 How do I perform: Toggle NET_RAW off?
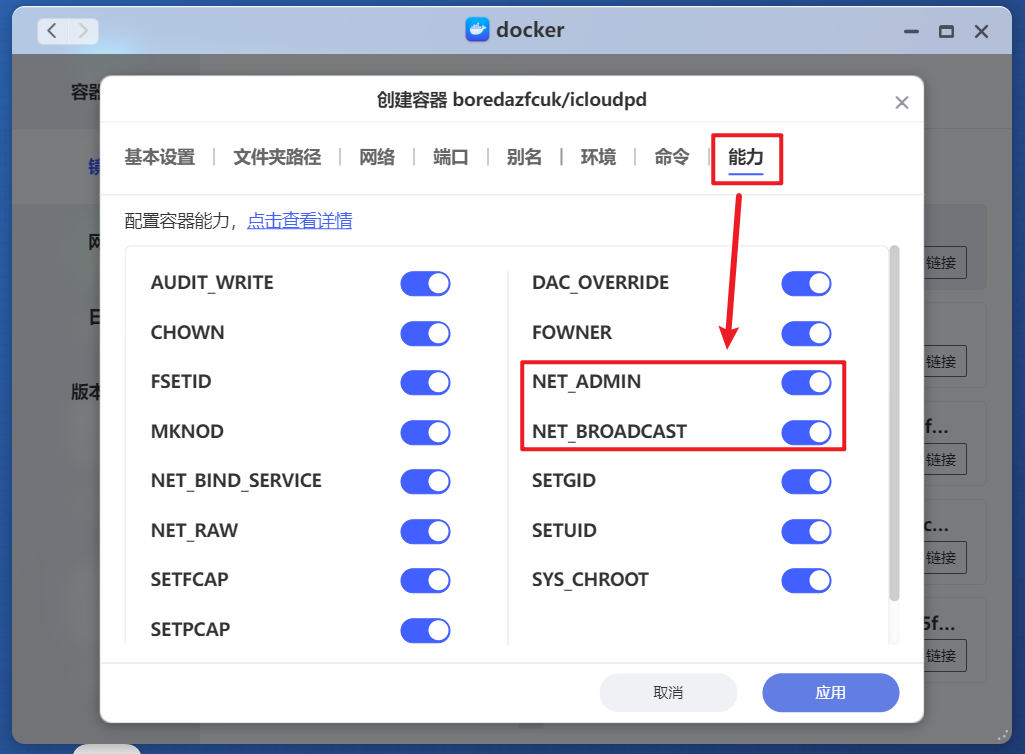click(x=425, y=531)
